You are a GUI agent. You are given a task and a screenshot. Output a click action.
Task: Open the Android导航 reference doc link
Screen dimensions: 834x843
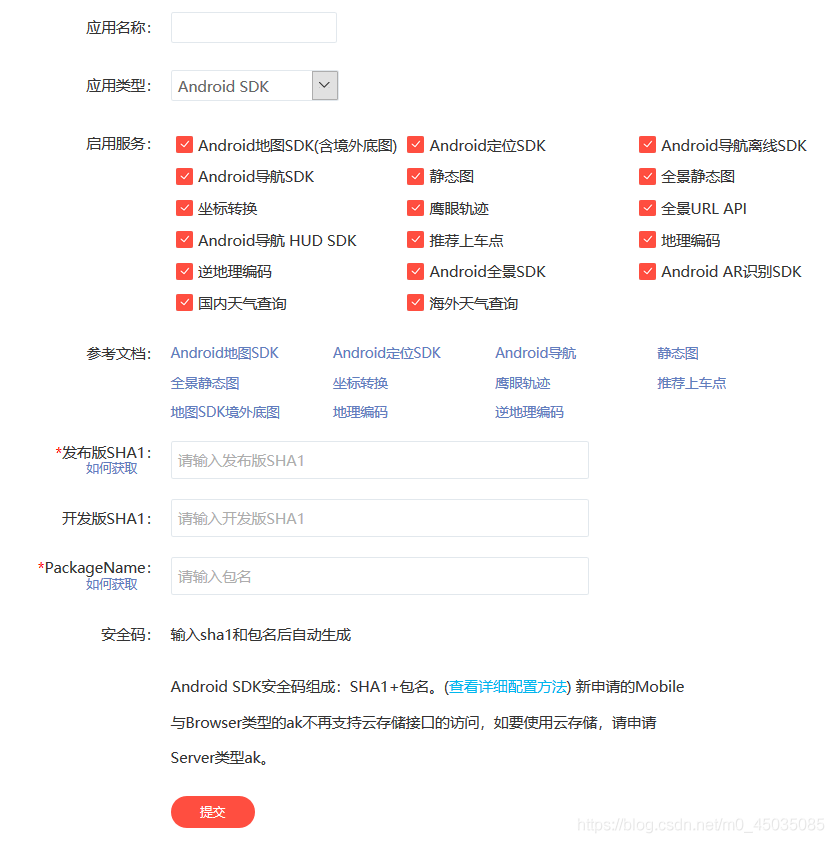tap(536, 353)
